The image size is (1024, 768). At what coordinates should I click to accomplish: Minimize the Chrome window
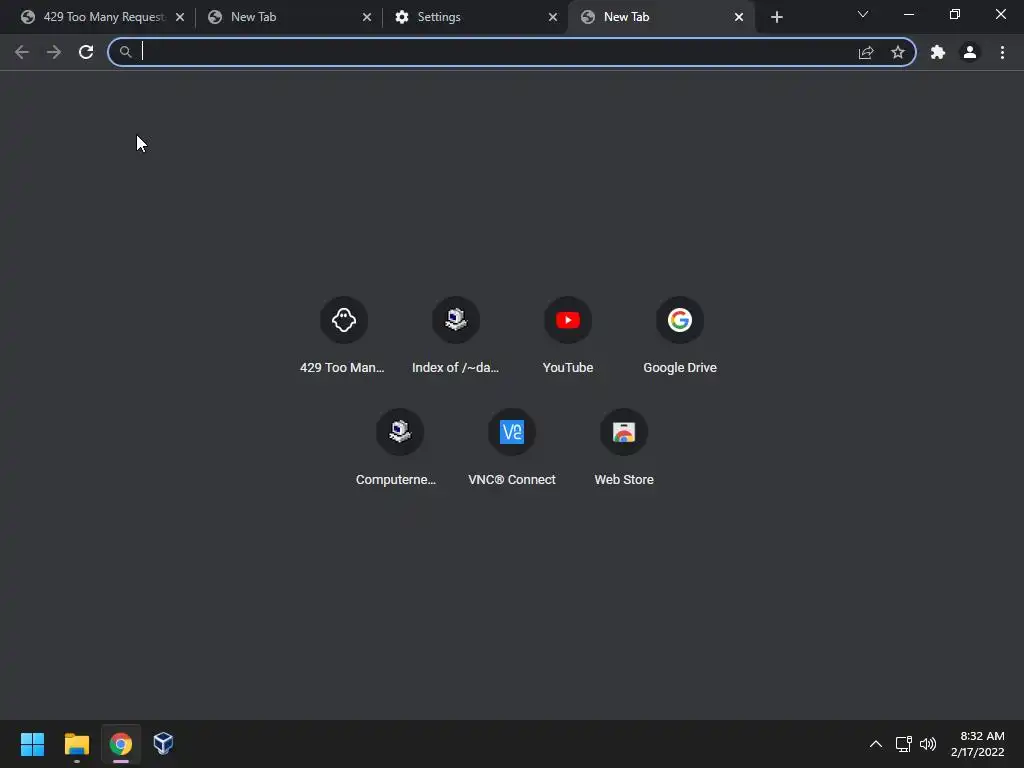[x=908, y=14]
